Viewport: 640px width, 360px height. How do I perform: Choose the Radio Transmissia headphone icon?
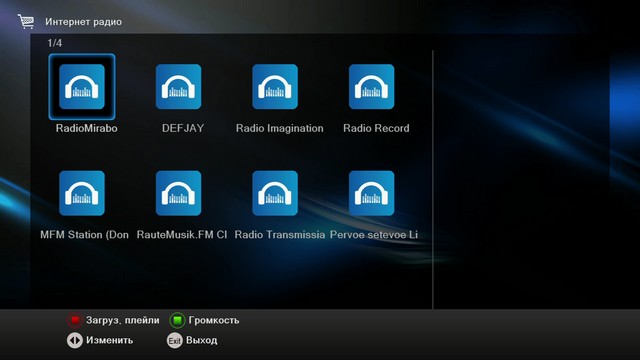pos(275,193)
